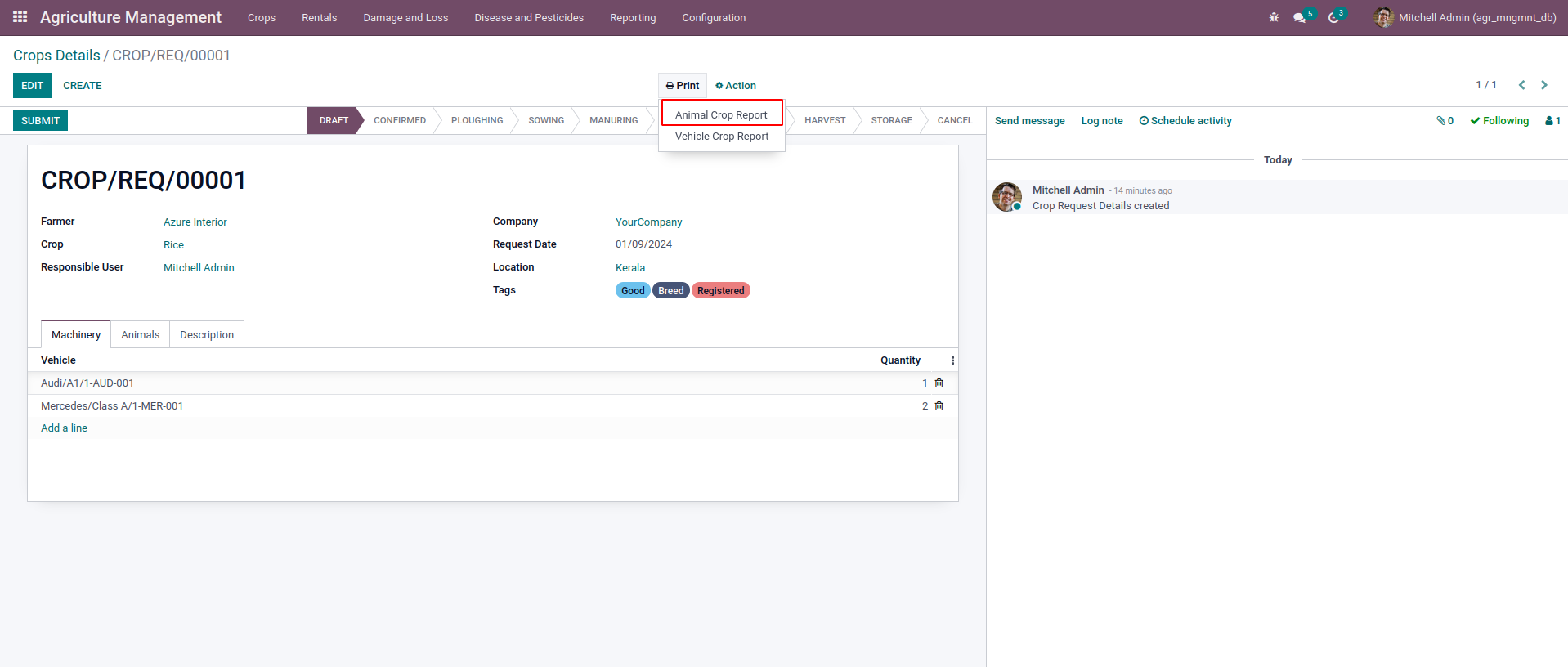1568x667 pixels.
Task: Click the Audi/A1/1-AUD-001 vehicle row
Action: (x=493, y=383)
